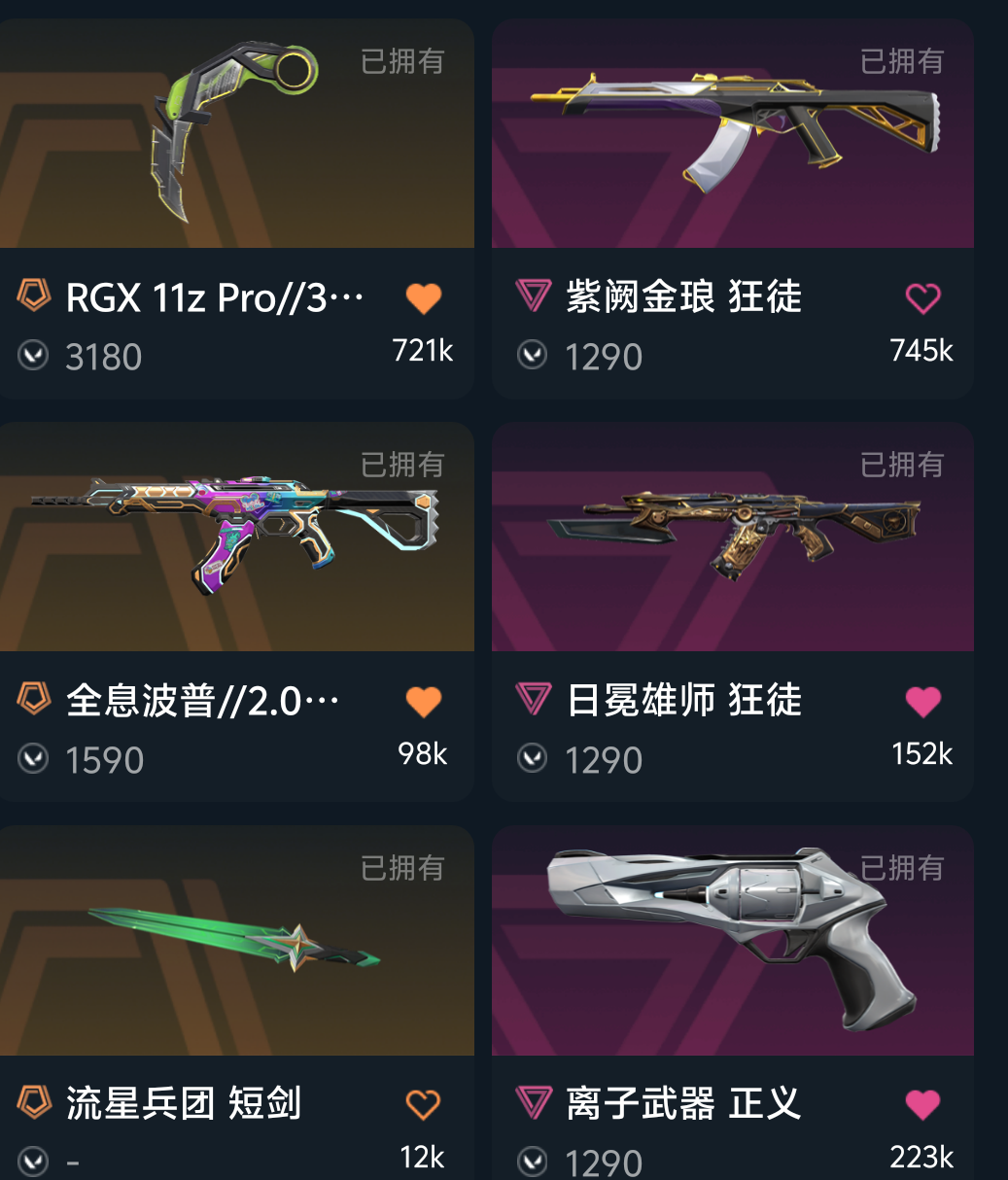The image size is (1008, 1180).
Task: Like the 流星兵团 短剑 heart outline
Action: coord(423,1104)
